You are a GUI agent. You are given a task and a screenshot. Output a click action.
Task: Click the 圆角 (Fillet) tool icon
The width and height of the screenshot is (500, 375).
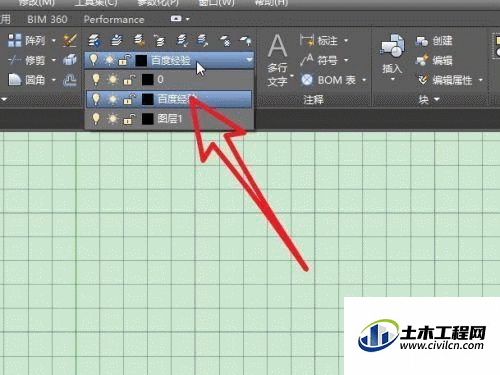14,80
